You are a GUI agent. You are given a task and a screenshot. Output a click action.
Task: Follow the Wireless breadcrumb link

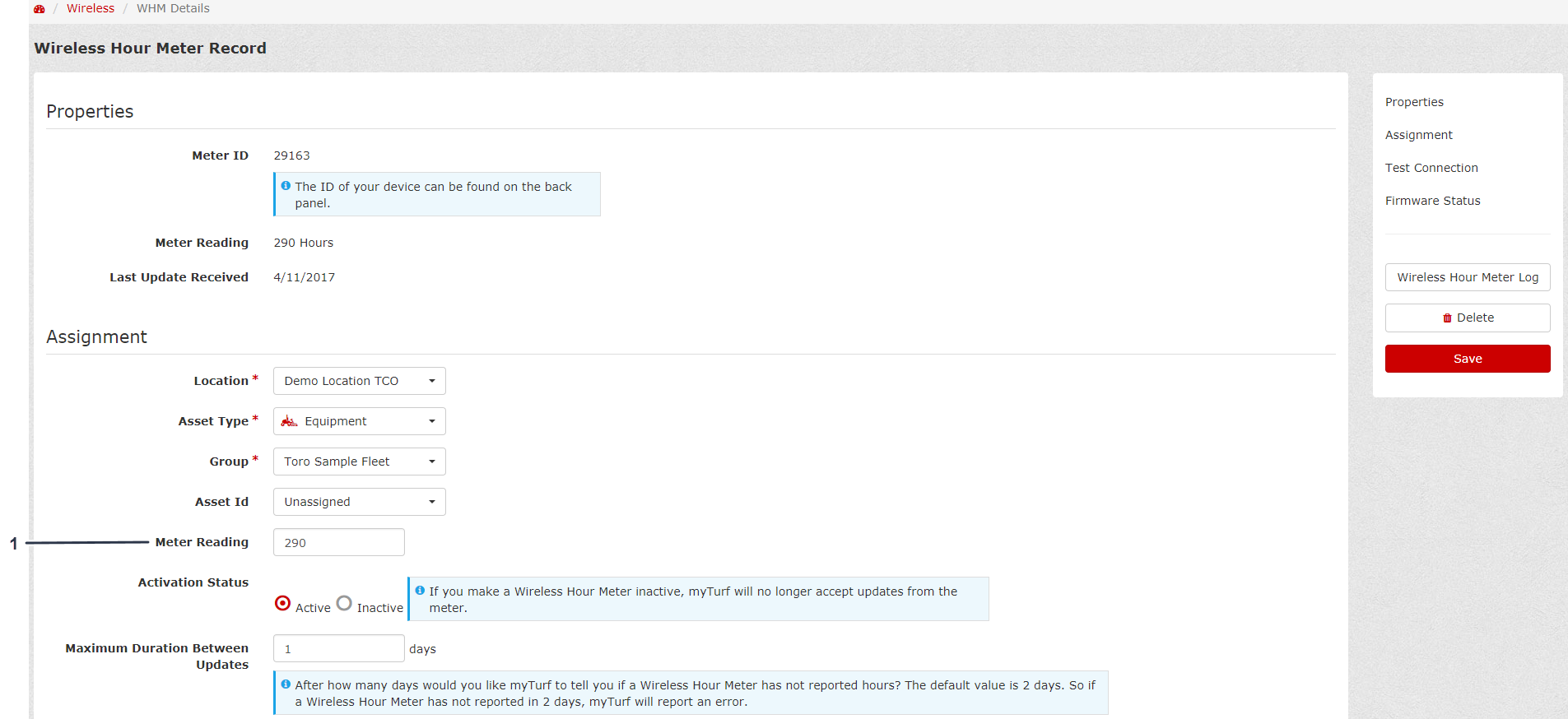point(91,8)
